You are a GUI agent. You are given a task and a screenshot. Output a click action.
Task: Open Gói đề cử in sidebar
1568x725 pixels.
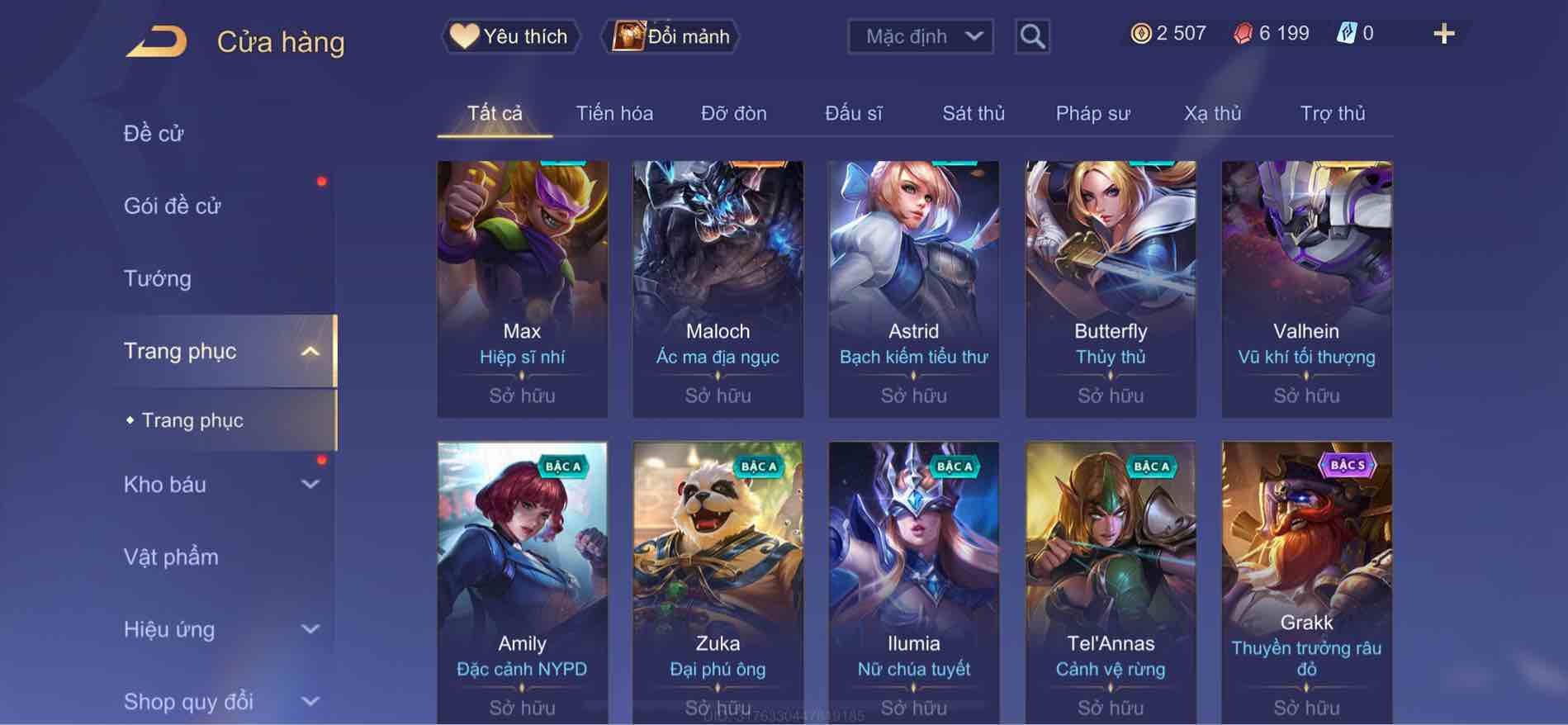173,206
